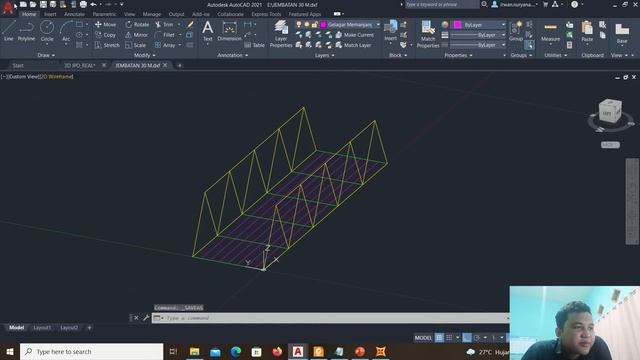Click the Group tool
Image resolution: width=640 pixels, height=360 pixels.
pyautogui.click(x=516, y=31)
